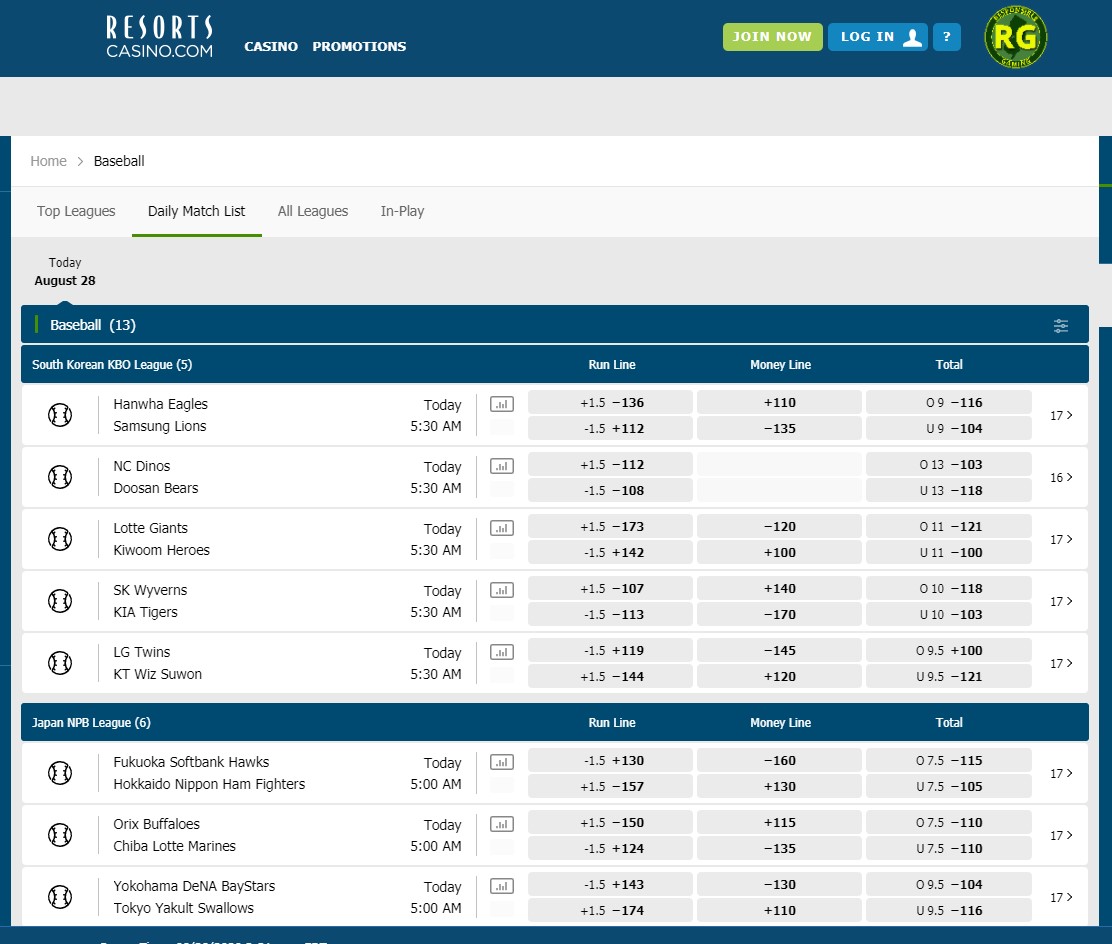Open stats for Hanwha Eagles vs Samsung Lions
The width and height of the screenshot is (1112, 944).
click(502, 404)
